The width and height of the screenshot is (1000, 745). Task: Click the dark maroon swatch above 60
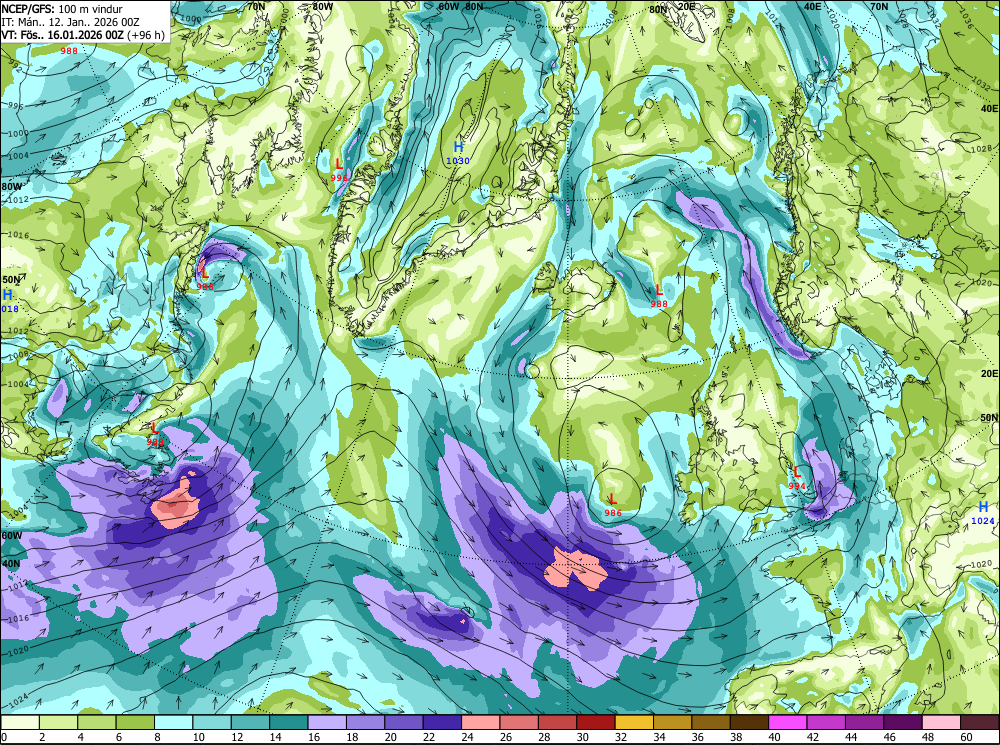coord(980,722)
